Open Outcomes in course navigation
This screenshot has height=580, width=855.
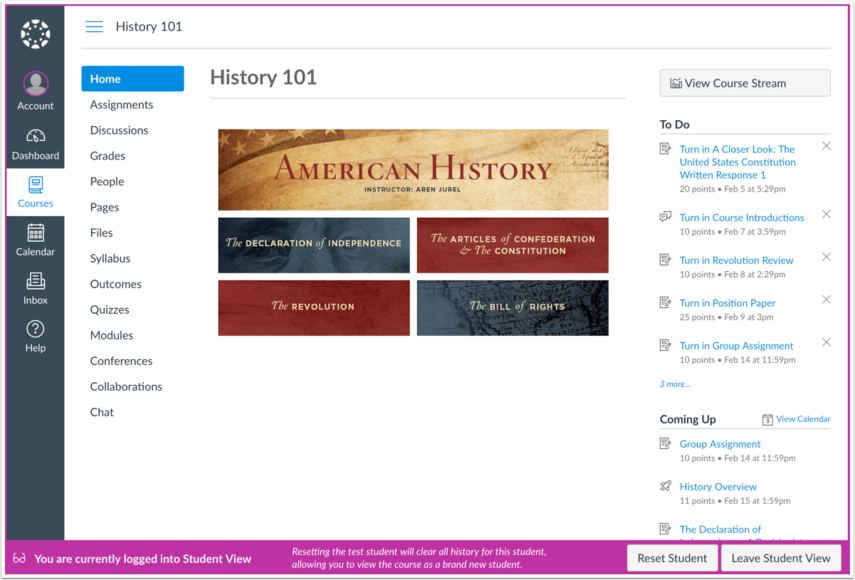click(116, 284)
